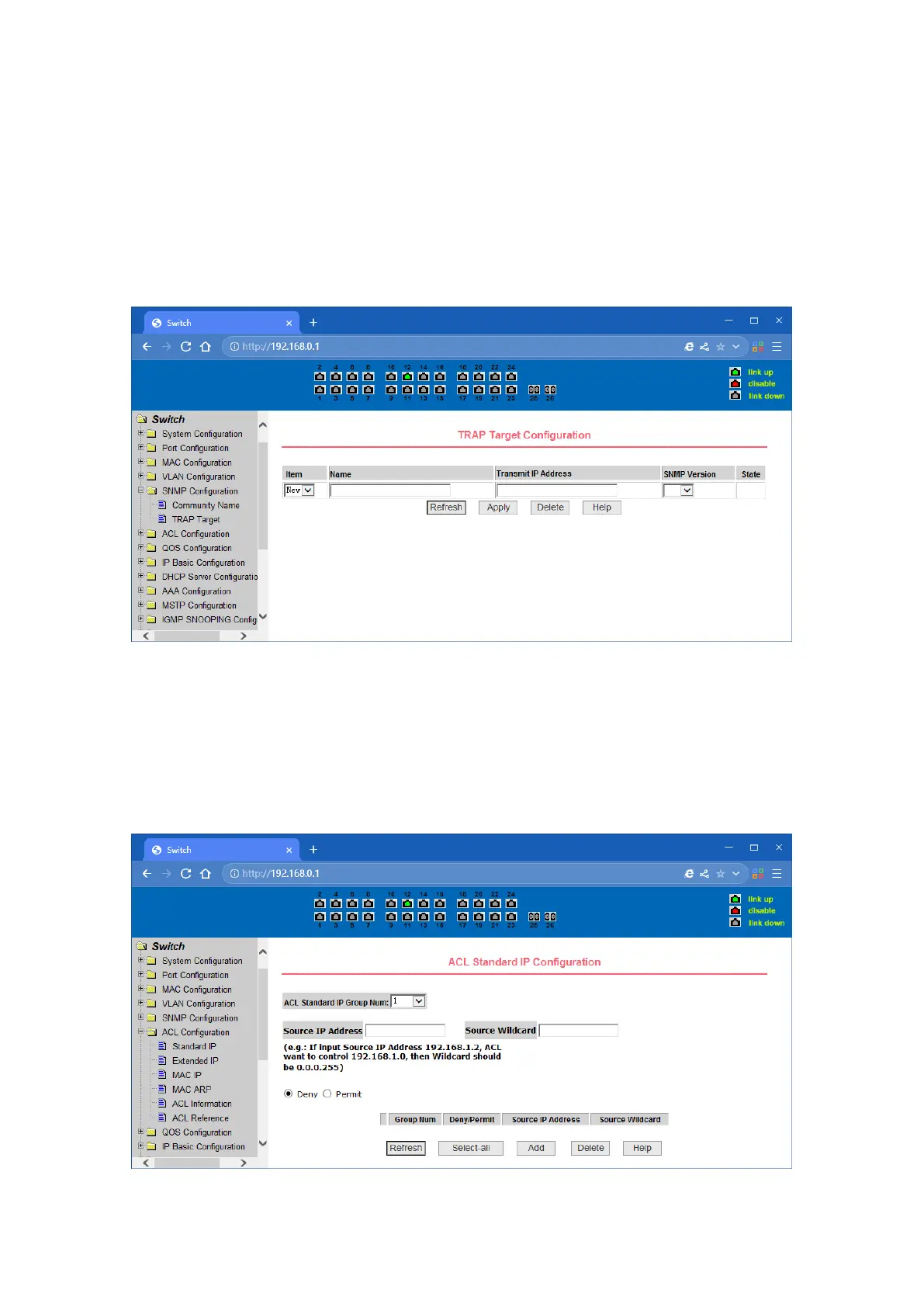The image size is (924, 1307).
Task: Click Add in the ACL Standard IP page
Action: pyautogui.click(x=536, y=1148)
